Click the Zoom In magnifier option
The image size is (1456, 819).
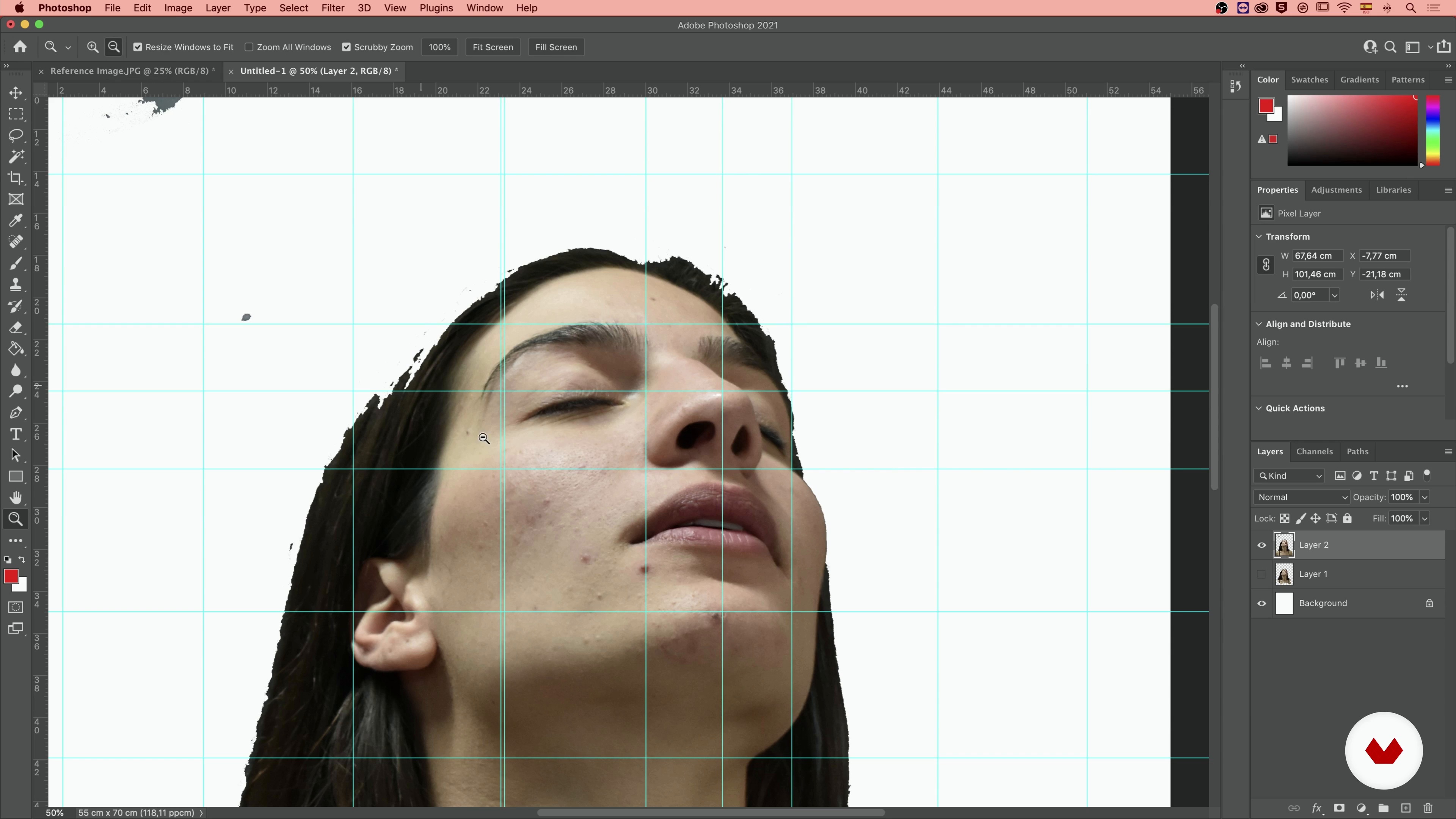pyautogui.click(x=93, y=47)
